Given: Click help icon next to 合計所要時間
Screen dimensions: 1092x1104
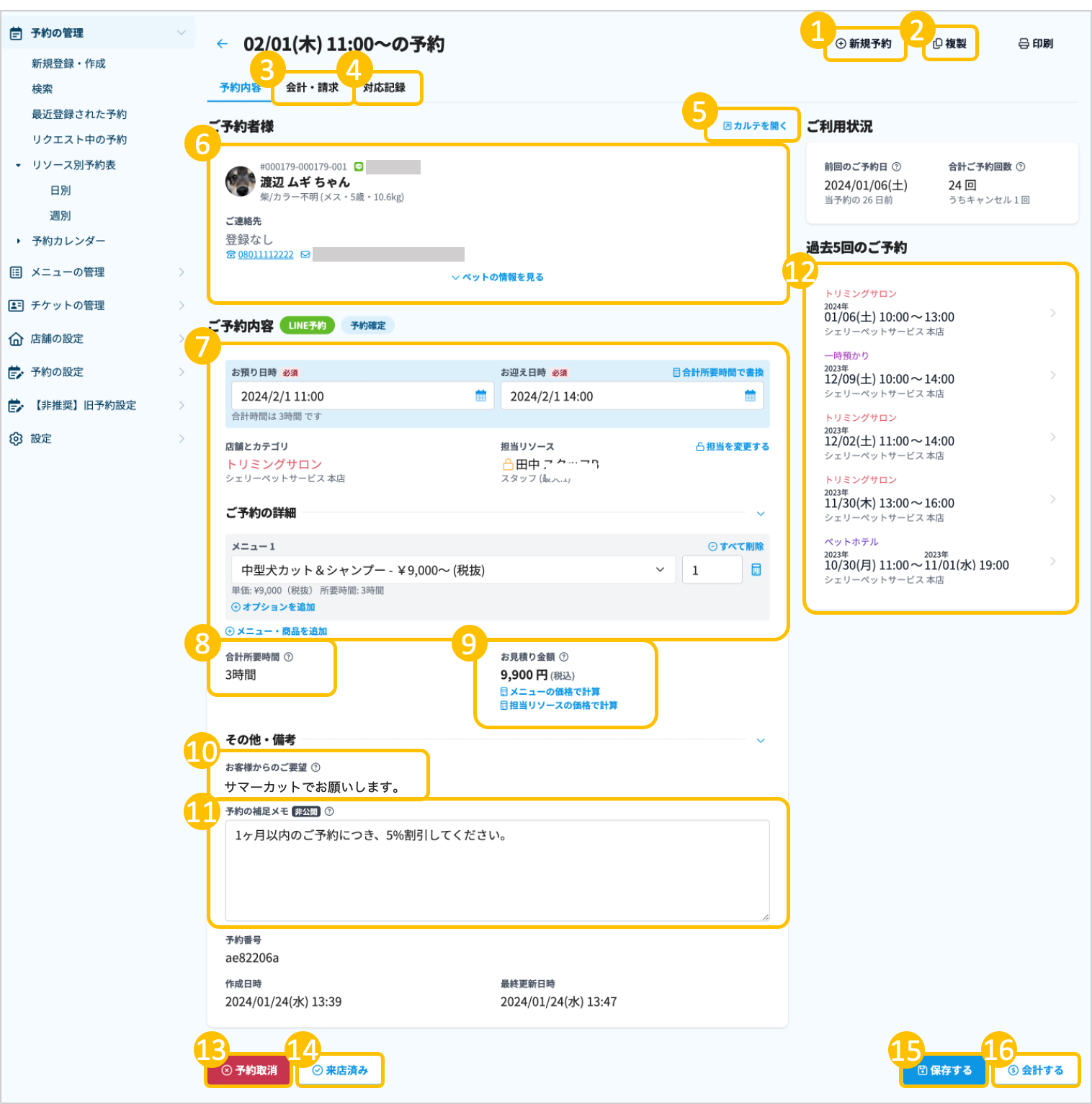Looking at the screenshot, I should coord(289,657).
